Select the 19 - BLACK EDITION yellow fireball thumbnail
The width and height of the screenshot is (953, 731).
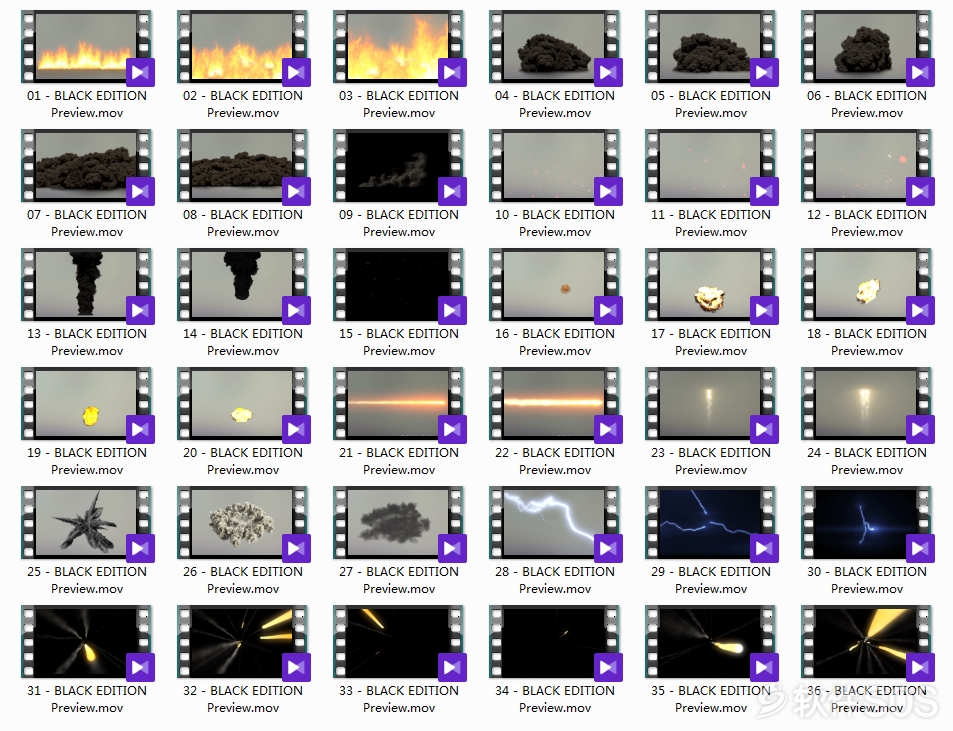86,403
